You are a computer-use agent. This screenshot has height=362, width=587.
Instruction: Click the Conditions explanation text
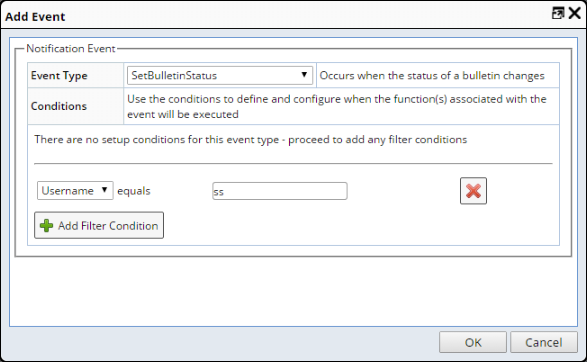pyautogui.click(x=337, y=106)
